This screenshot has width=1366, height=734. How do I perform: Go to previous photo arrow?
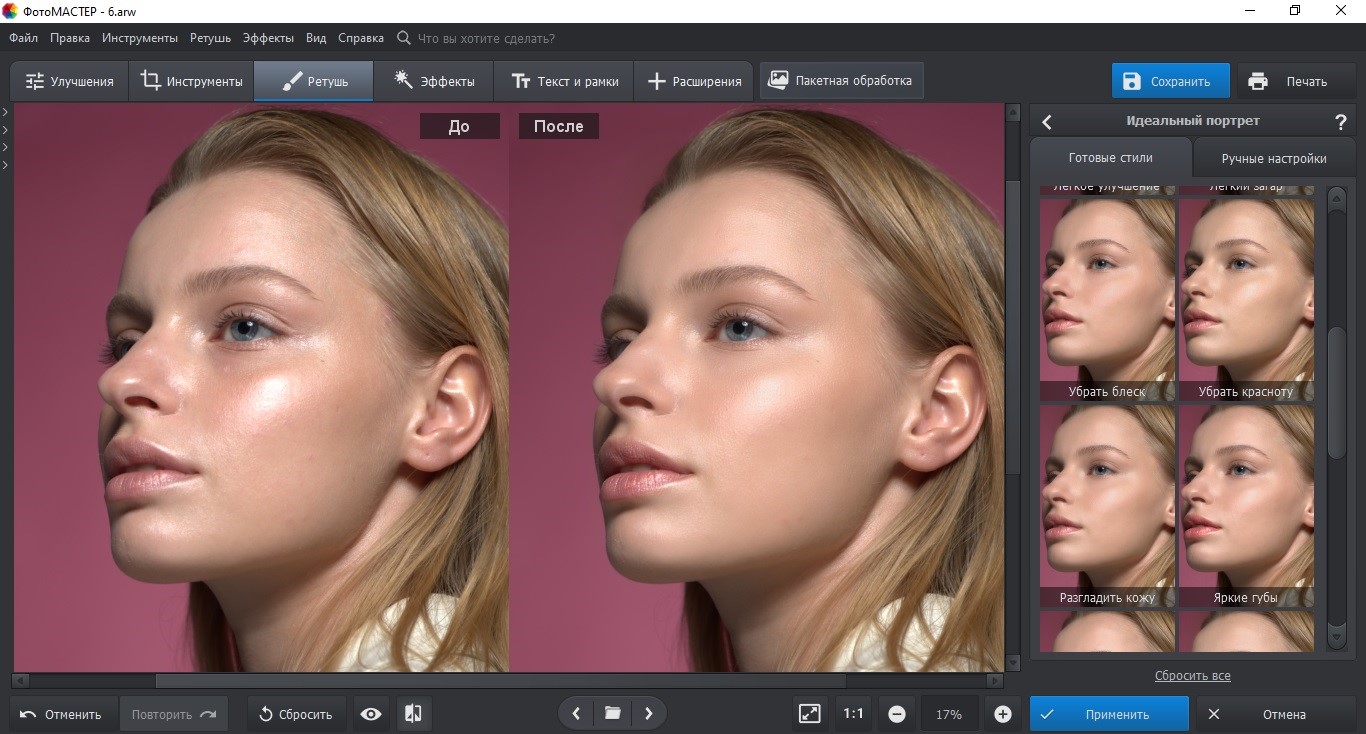576,714
